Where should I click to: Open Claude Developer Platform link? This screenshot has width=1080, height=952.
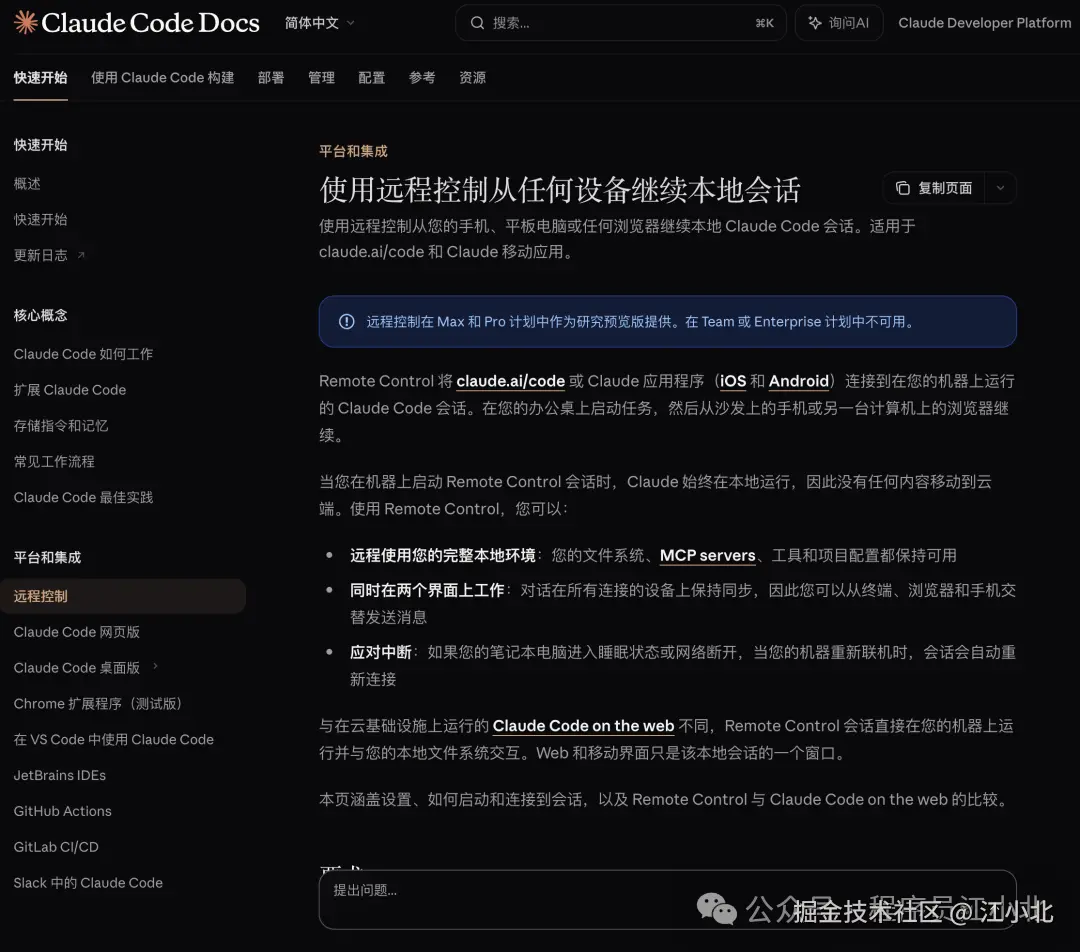click(984, 23)
